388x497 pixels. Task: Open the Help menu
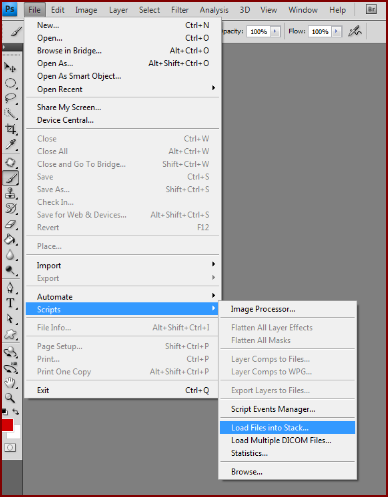tap(338, 10)
